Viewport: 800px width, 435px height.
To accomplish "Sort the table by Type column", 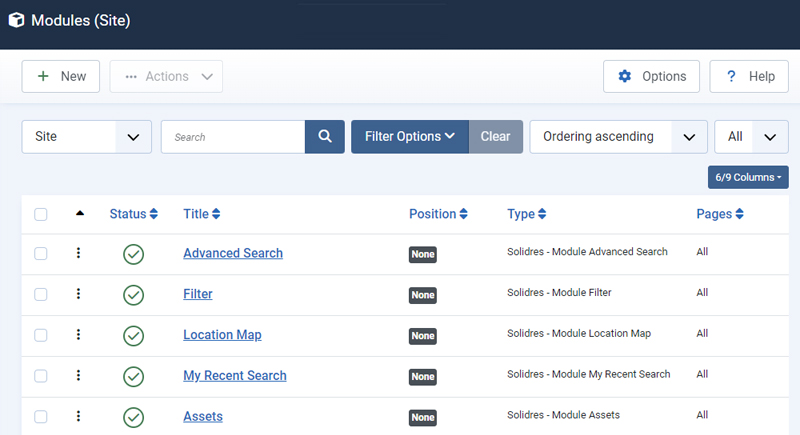I will point(527,214).
